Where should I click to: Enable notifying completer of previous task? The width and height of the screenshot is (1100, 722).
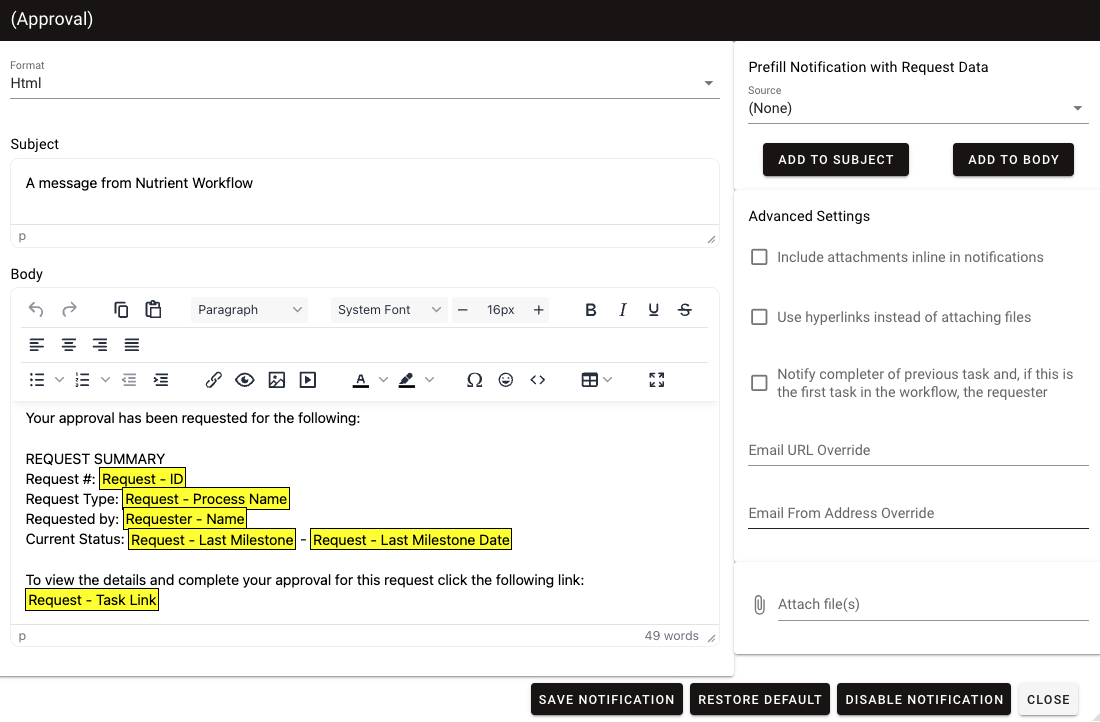[x=759, y=382]
